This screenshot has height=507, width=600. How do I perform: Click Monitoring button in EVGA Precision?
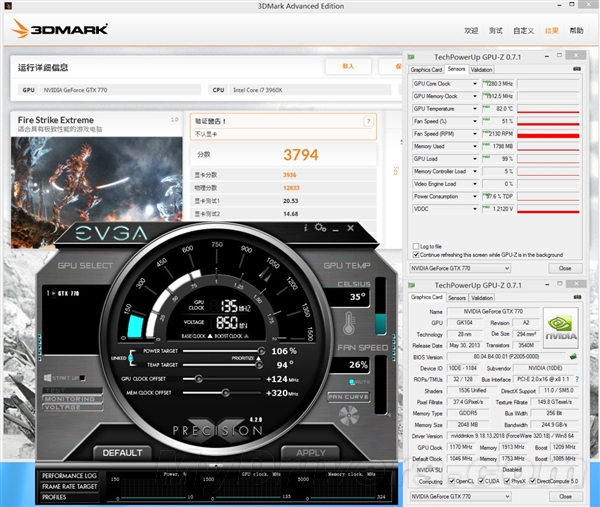(x=72, y=399)
